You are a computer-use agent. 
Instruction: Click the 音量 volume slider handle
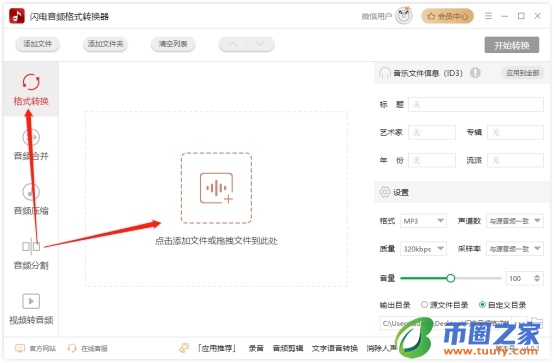(x=450, y=278)
